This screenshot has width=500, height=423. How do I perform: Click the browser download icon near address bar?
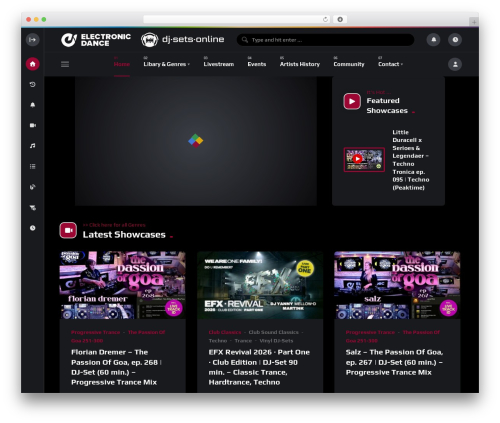(340, 19)
